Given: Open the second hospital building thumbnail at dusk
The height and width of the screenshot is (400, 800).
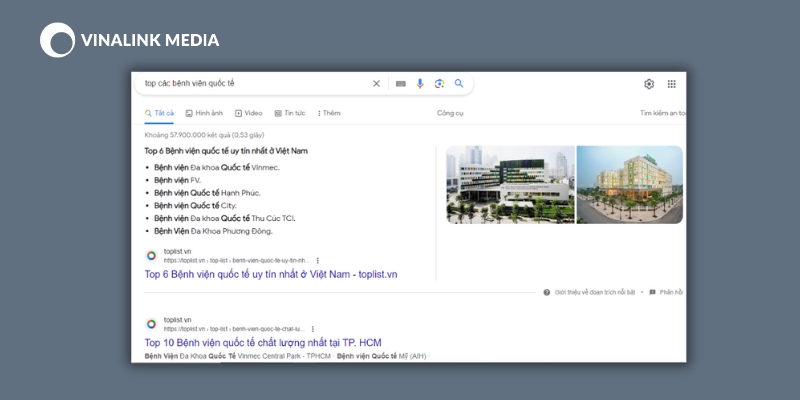Looking at the screenshot, I should [x=630, y=185].
